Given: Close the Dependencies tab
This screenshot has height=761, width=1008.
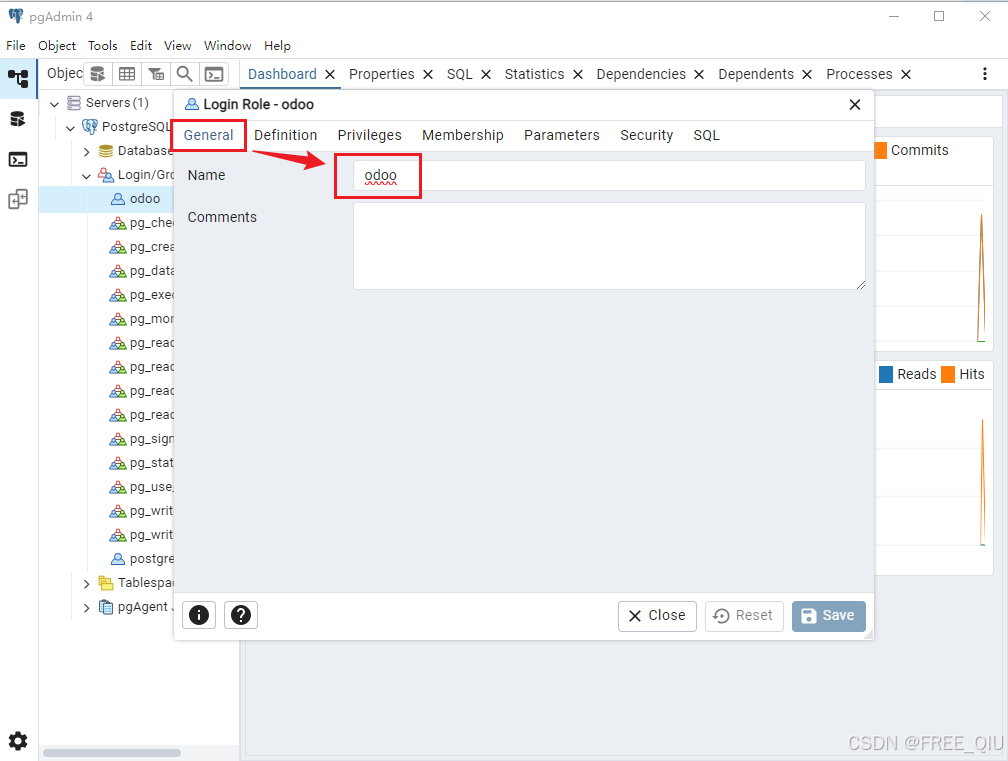Looking at the screenshot, I should pos(699,75).
